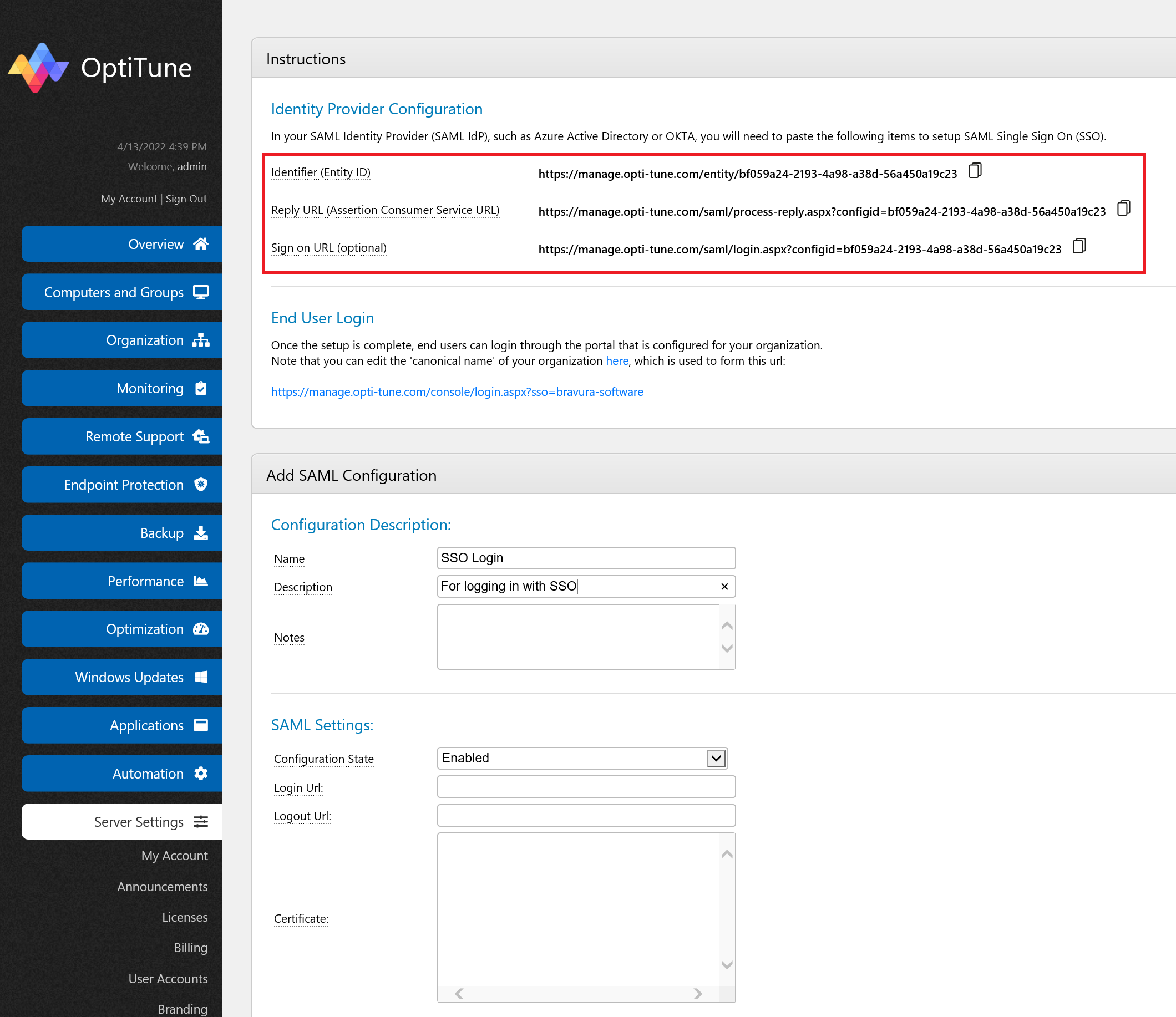Open the Overview section
Viewport: 1176px width, 1017px height.
pyautogui.click(x=122, y=244)
